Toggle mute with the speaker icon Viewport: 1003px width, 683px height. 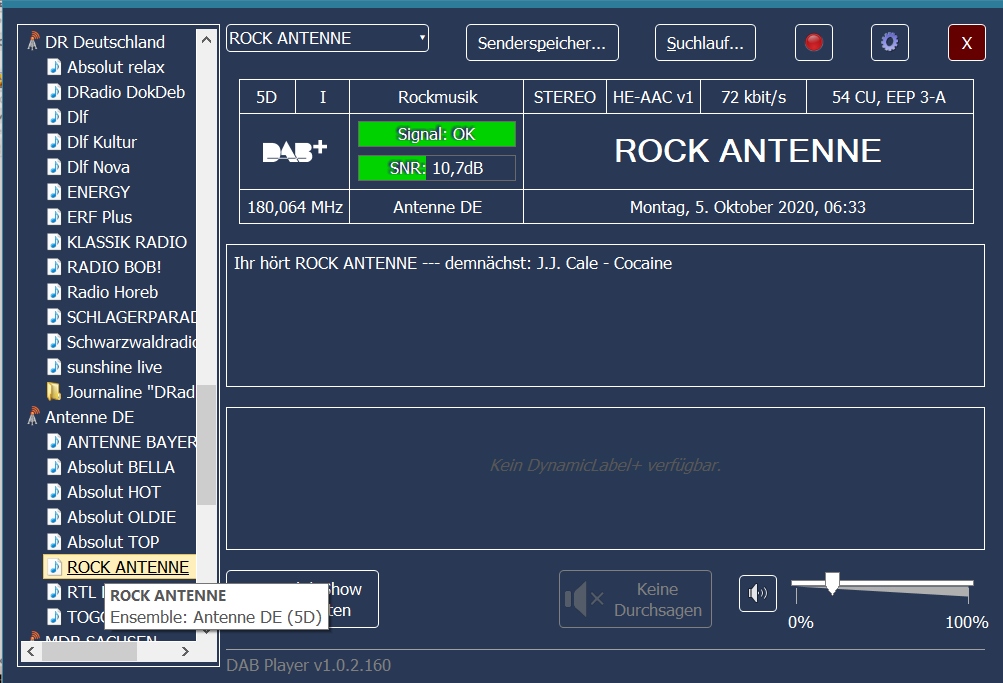[x=757, y=594]
